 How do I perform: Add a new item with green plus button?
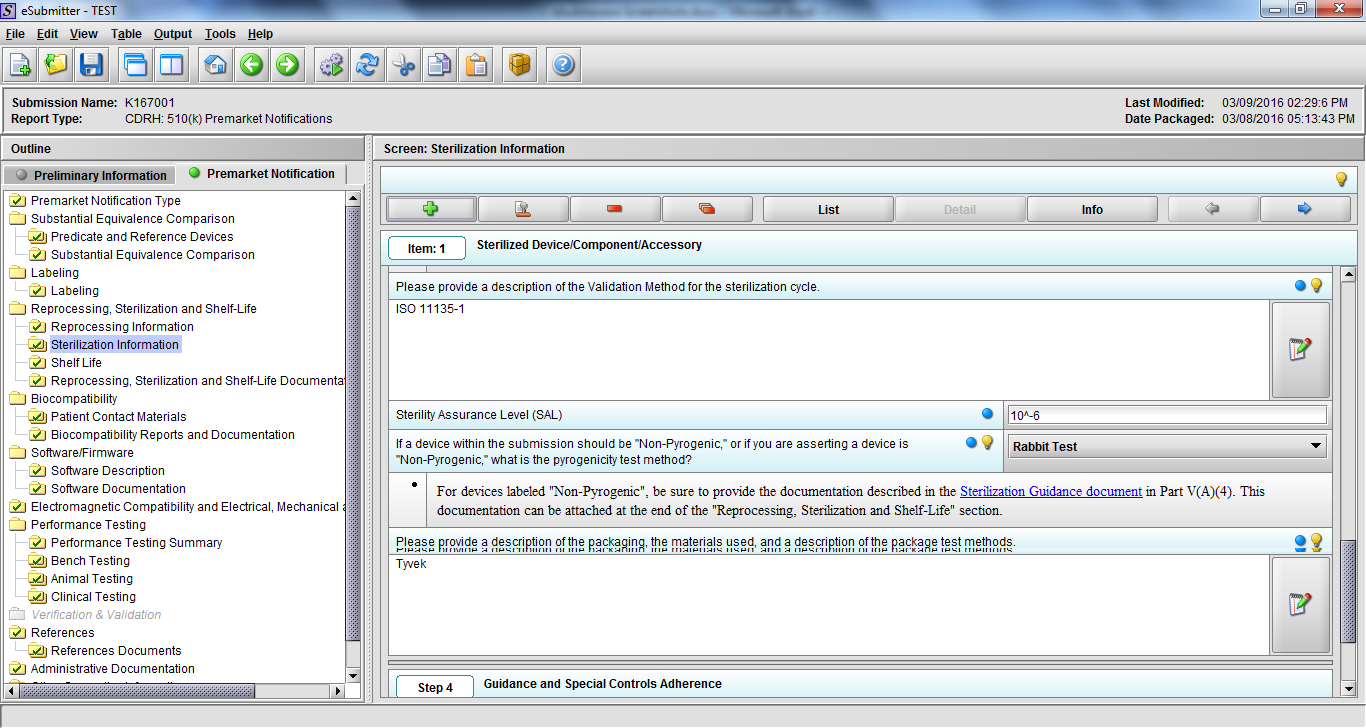[x=431, y=209]
